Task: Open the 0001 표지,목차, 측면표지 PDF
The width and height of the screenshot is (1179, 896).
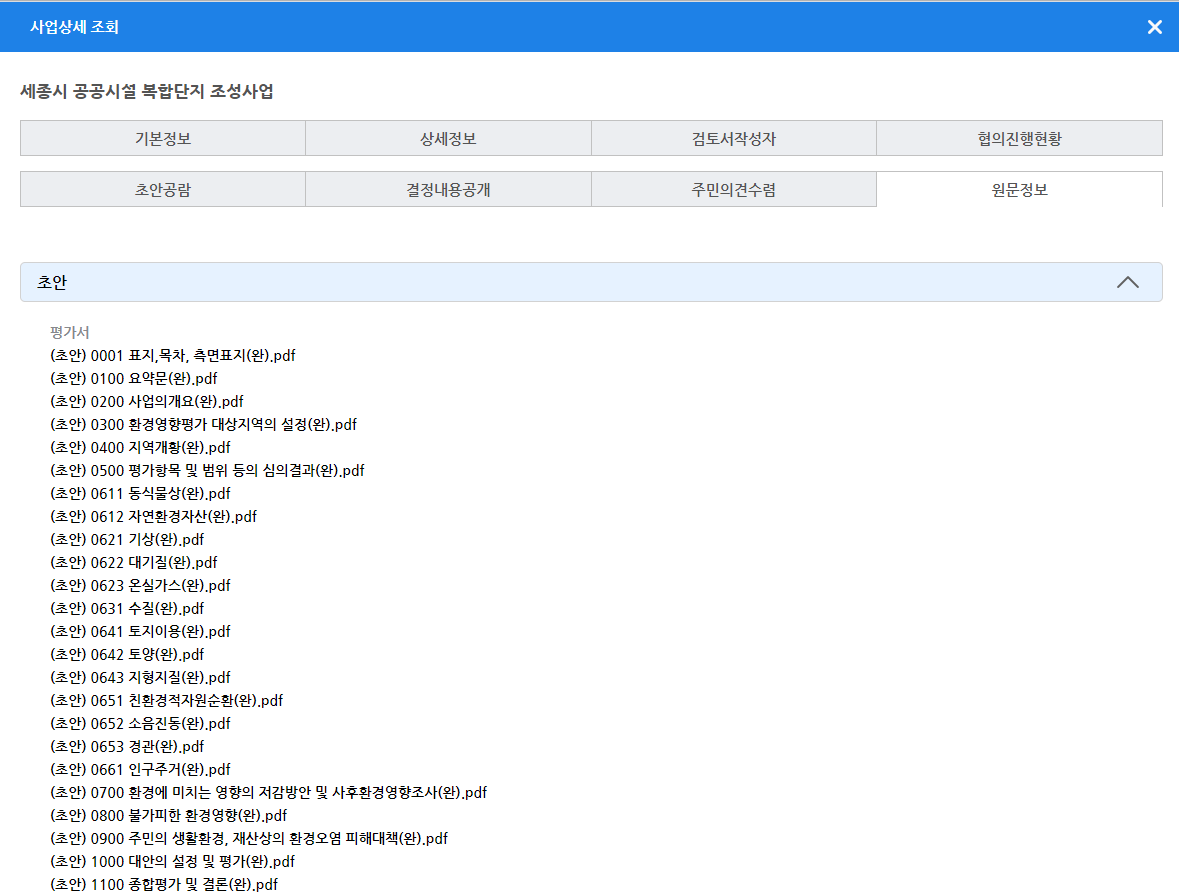Action: 173,355
